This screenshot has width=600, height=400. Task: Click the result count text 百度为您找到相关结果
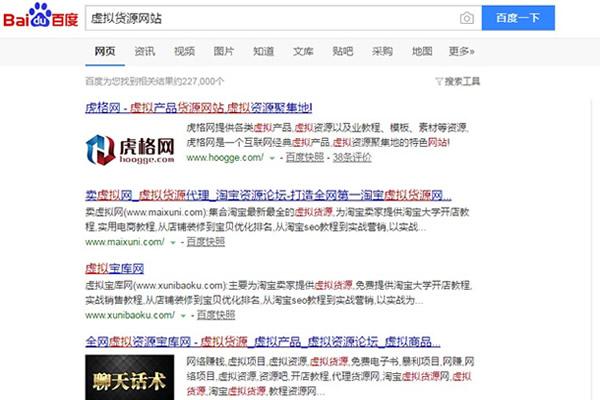(155, 81)
